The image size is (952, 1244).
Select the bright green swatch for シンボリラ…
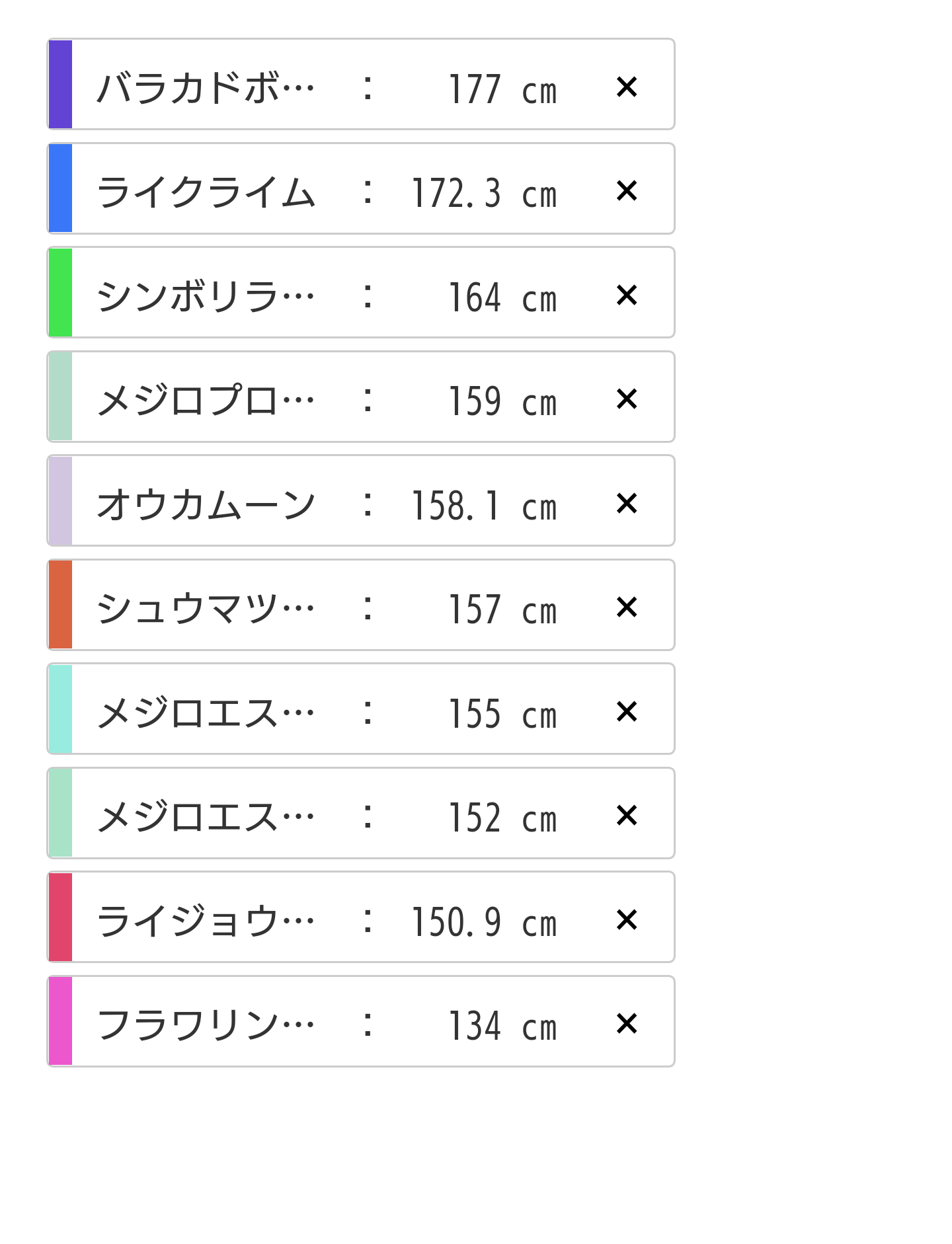coord(60,293)
